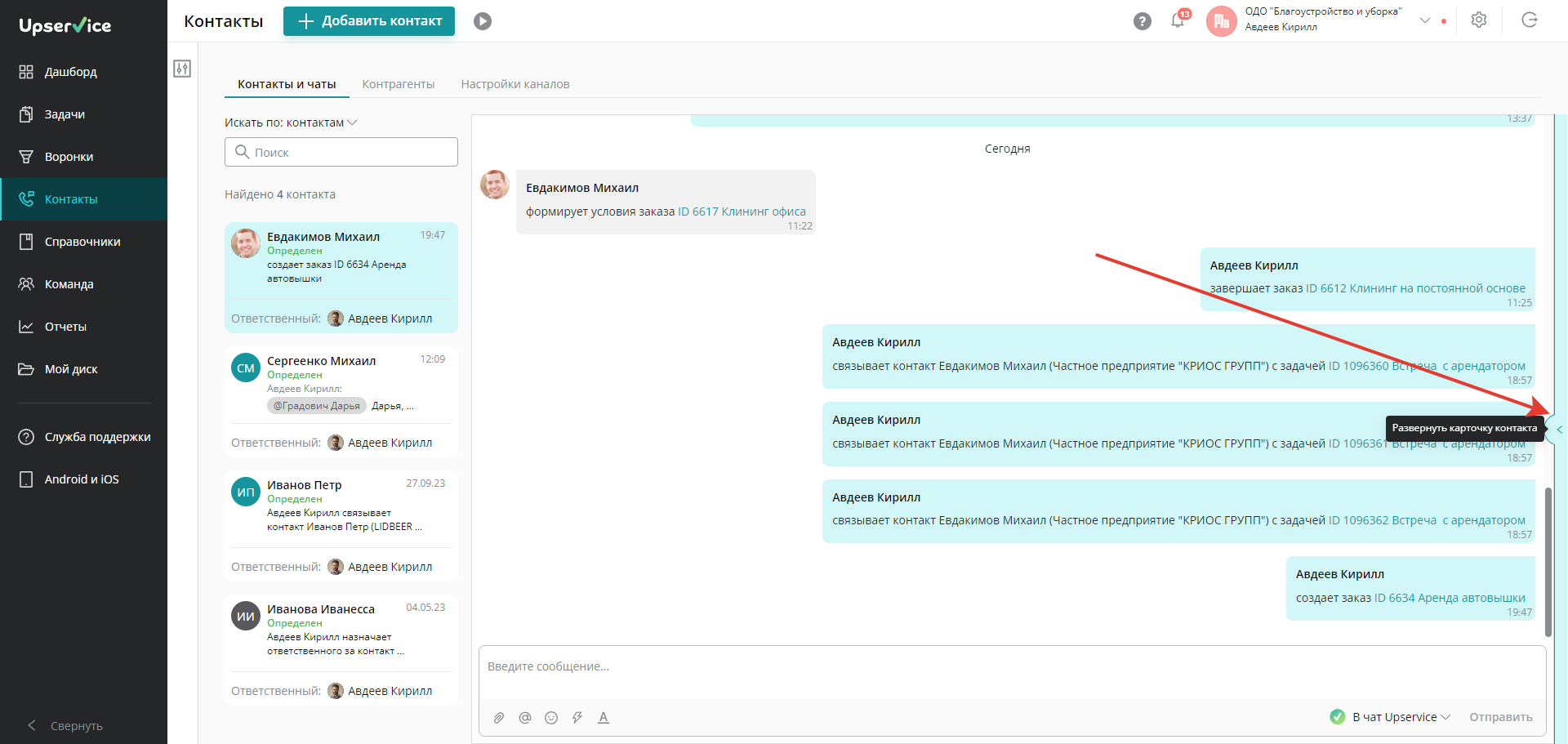Toggle text formatting underlined A icon
This screenshot has width=1568, height=744.
(x=604, y=718)
